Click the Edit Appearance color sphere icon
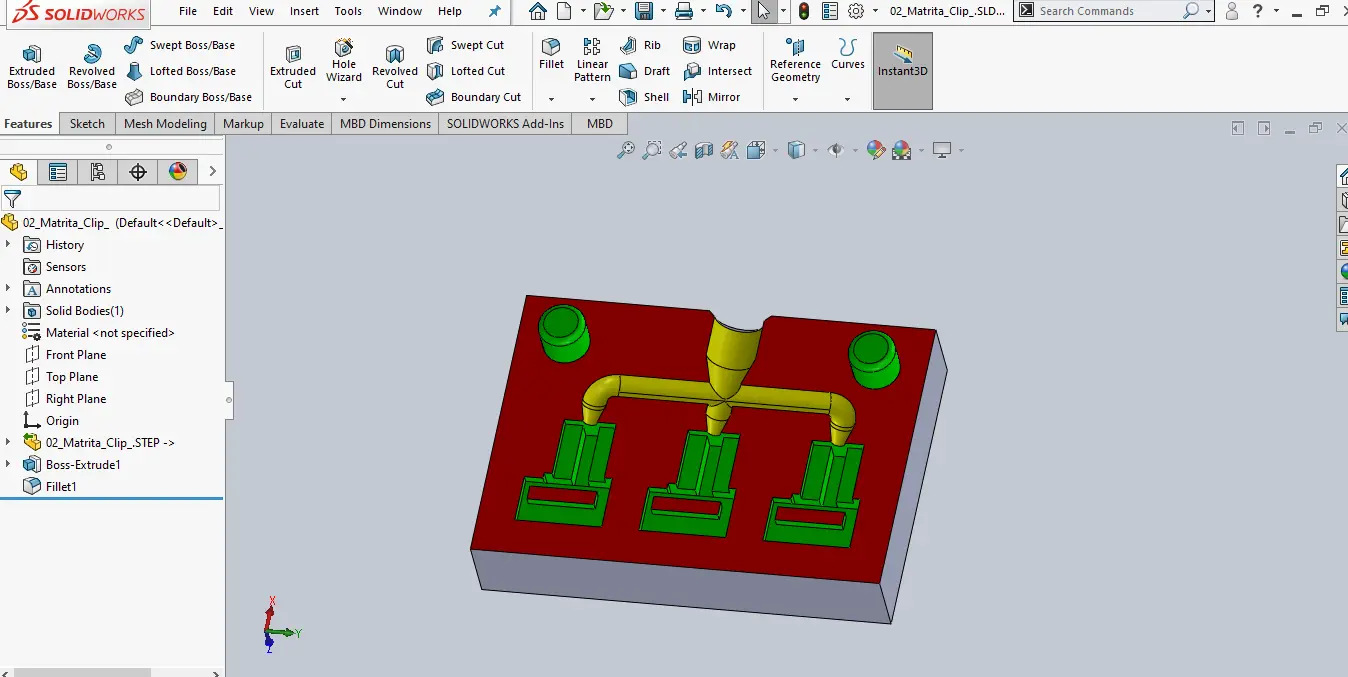Viewport: 1348px width, 677px height. (x=877, y=149)
